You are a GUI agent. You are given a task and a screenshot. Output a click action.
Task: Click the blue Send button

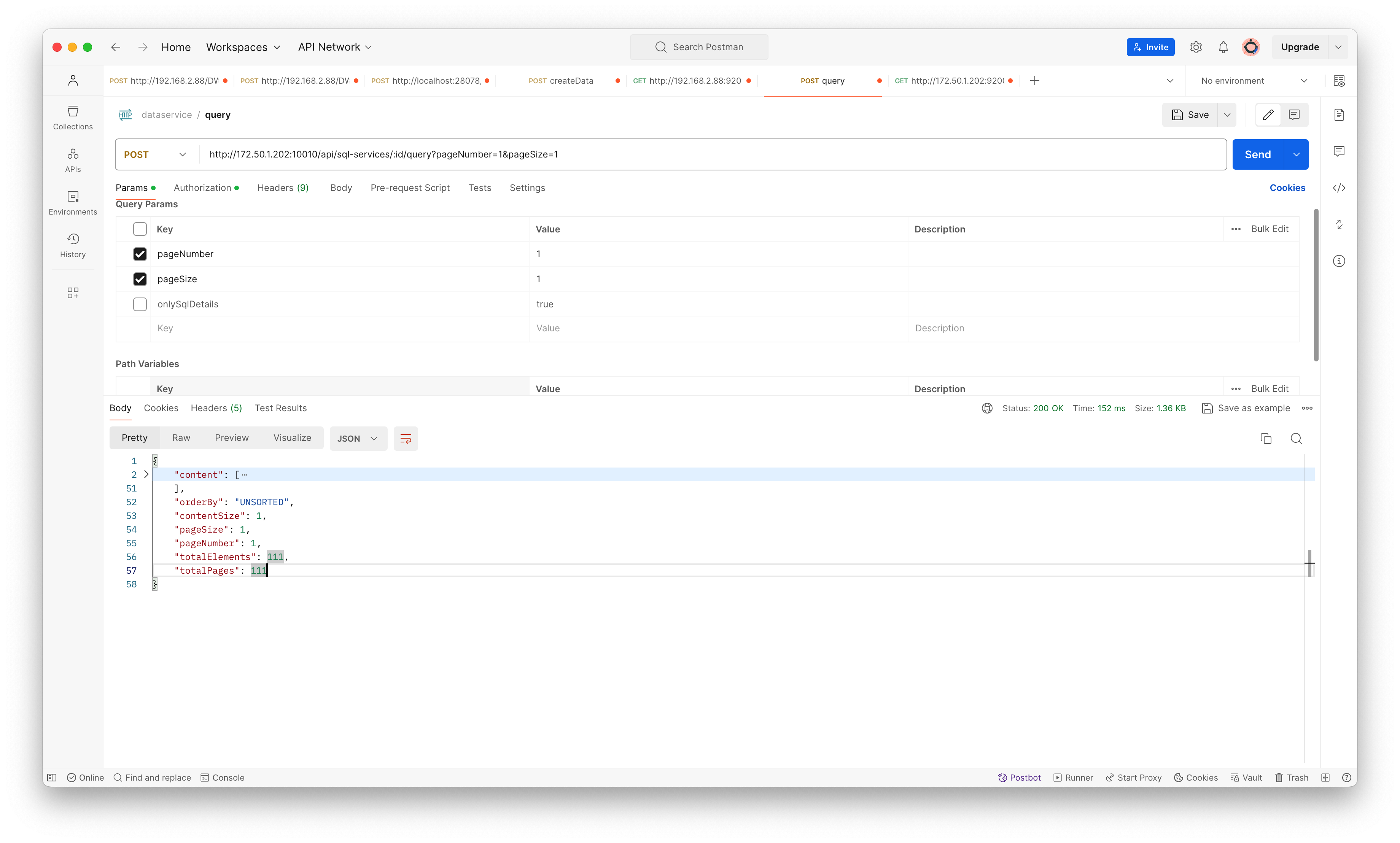click(1257, 154)
